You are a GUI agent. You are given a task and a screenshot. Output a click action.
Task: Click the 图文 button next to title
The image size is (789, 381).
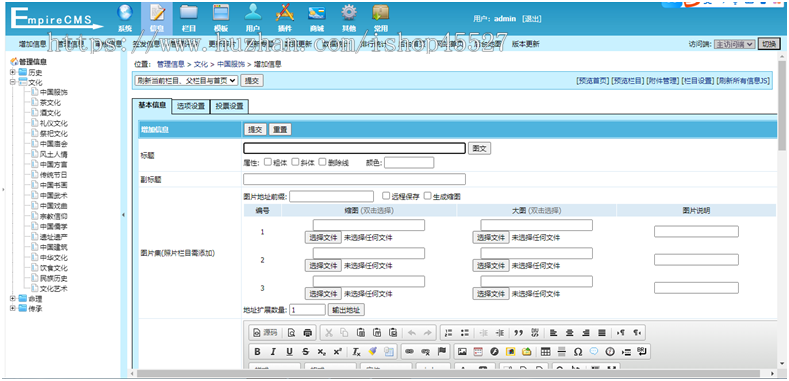[x=480, y=148]
